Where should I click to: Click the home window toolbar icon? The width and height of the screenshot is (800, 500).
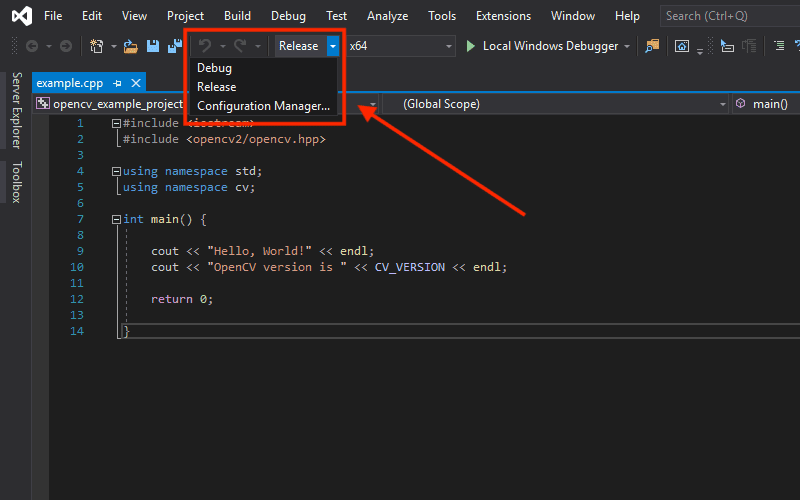[x=682, y=46]
